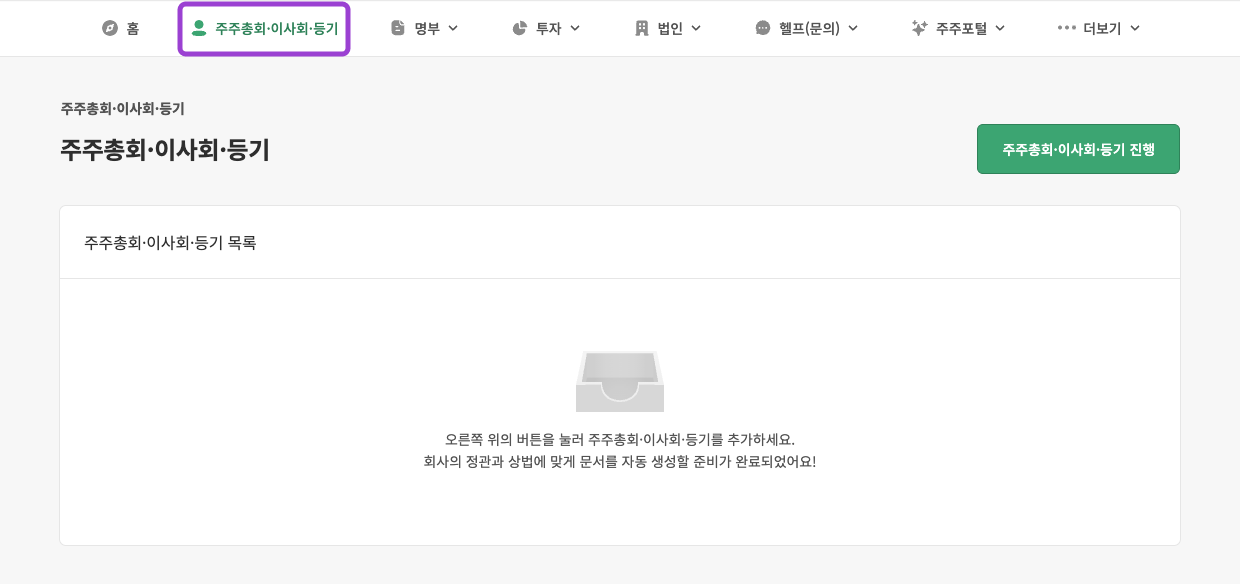Click the compass icon next to 홈
Viewport: 1240px width, 584px height.
click(x=110, y=28)
